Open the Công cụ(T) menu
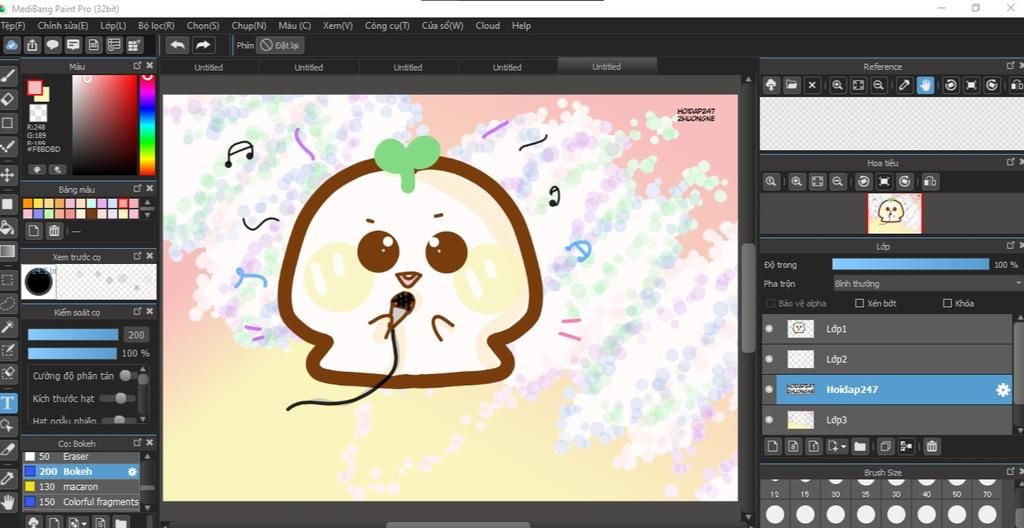The height and width of the screenshot is (528, 1024). tap(387, 25)
